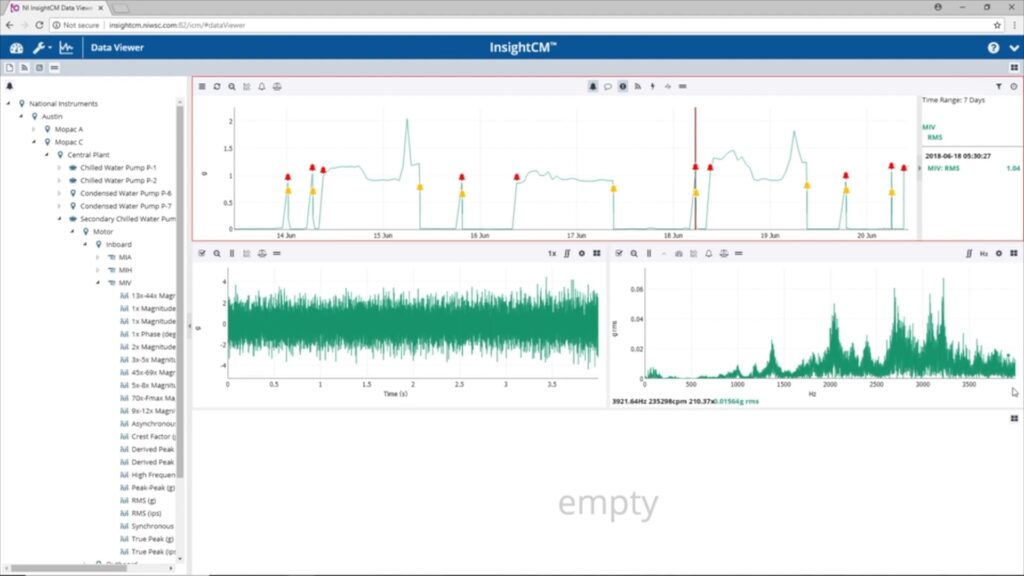Toggle the waveform chart checkbox icon
1024x576 pixels.
pos(202,254)
